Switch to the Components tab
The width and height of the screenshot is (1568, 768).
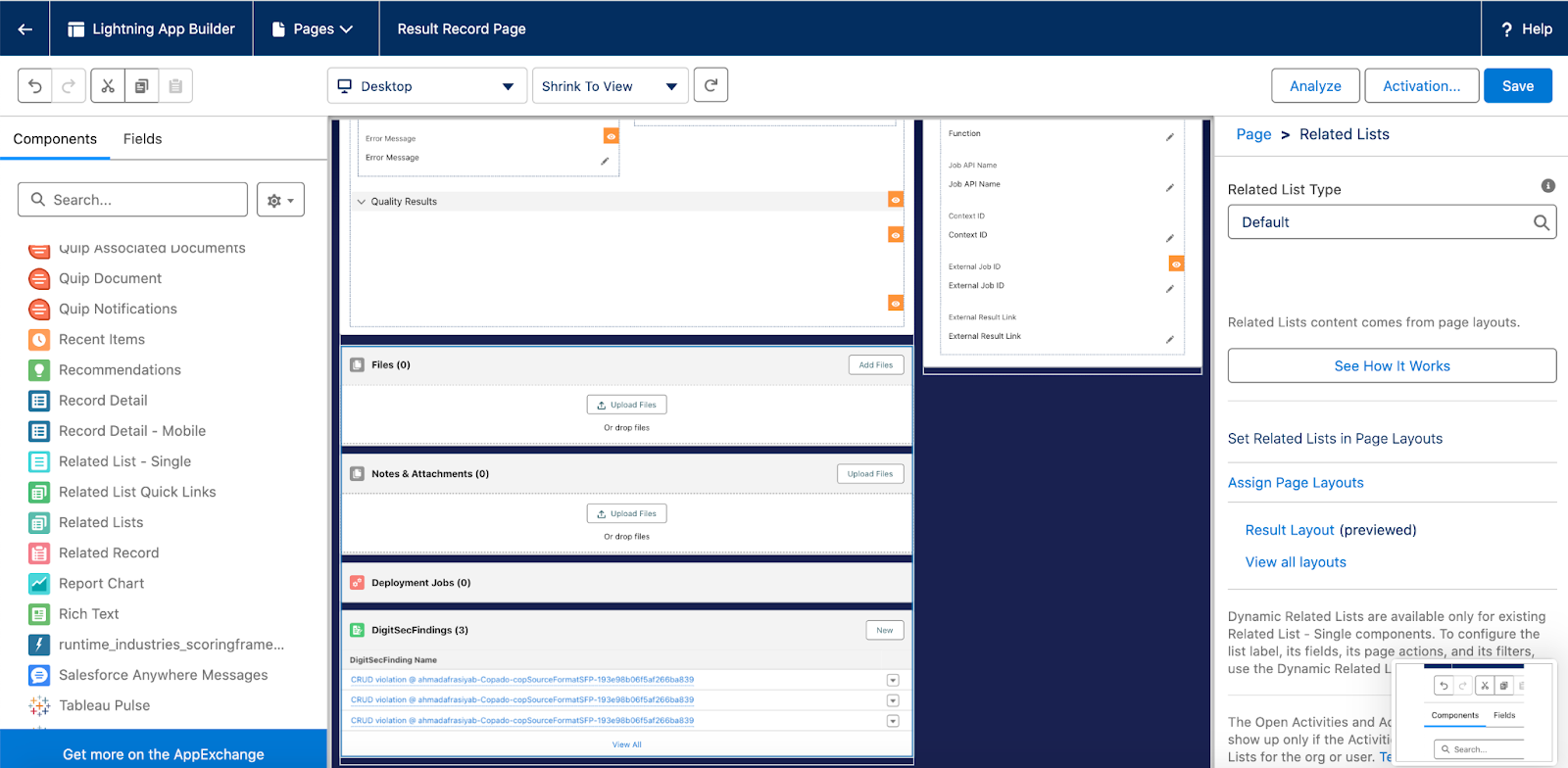point(55,139)
